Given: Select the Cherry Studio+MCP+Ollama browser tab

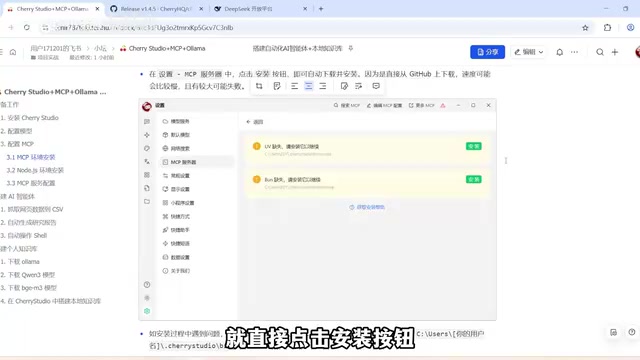Looking at the screenshot, I should (x=52, y=9).
